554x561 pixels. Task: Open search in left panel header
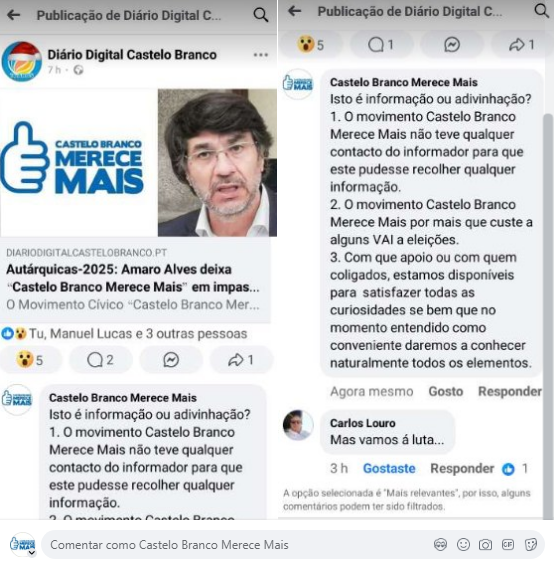click(261, 15)
